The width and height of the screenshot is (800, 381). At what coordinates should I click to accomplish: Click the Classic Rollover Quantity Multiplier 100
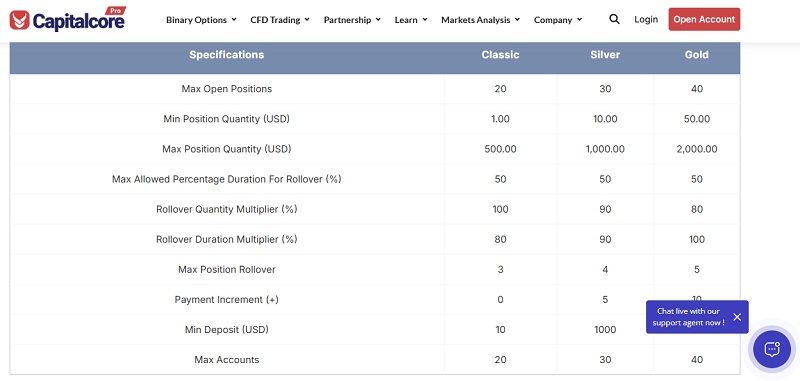(500, 209)
